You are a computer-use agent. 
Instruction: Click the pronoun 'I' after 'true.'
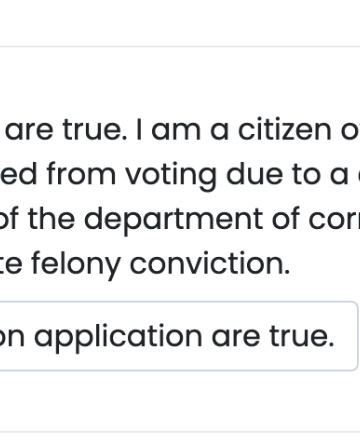coord(139,130)
